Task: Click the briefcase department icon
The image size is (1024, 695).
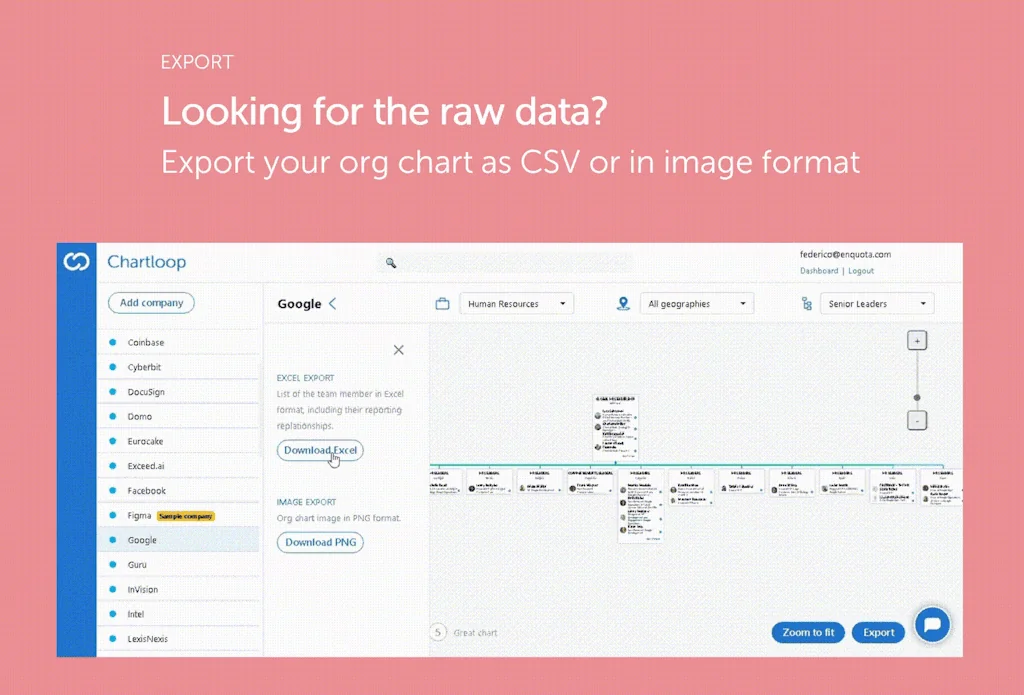Action: [x=443, y=304]
